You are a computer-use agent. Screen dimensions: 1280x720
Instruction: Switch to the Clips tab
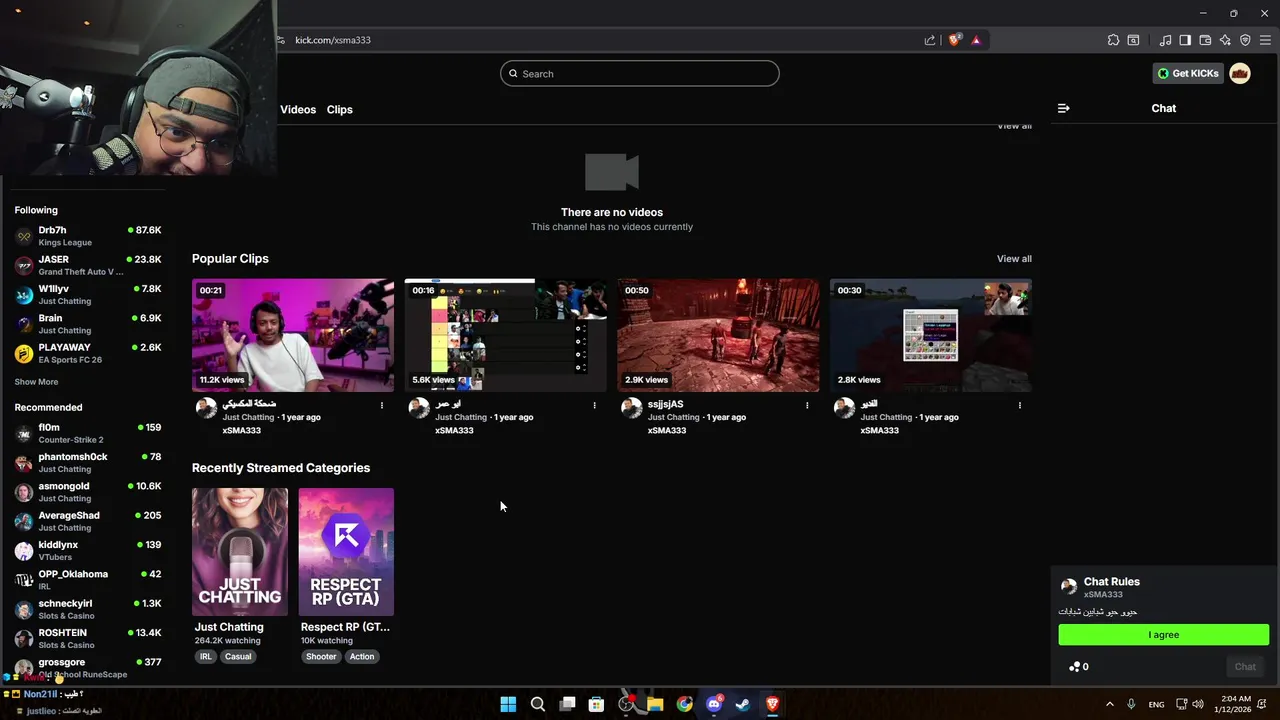pos(340,110)
